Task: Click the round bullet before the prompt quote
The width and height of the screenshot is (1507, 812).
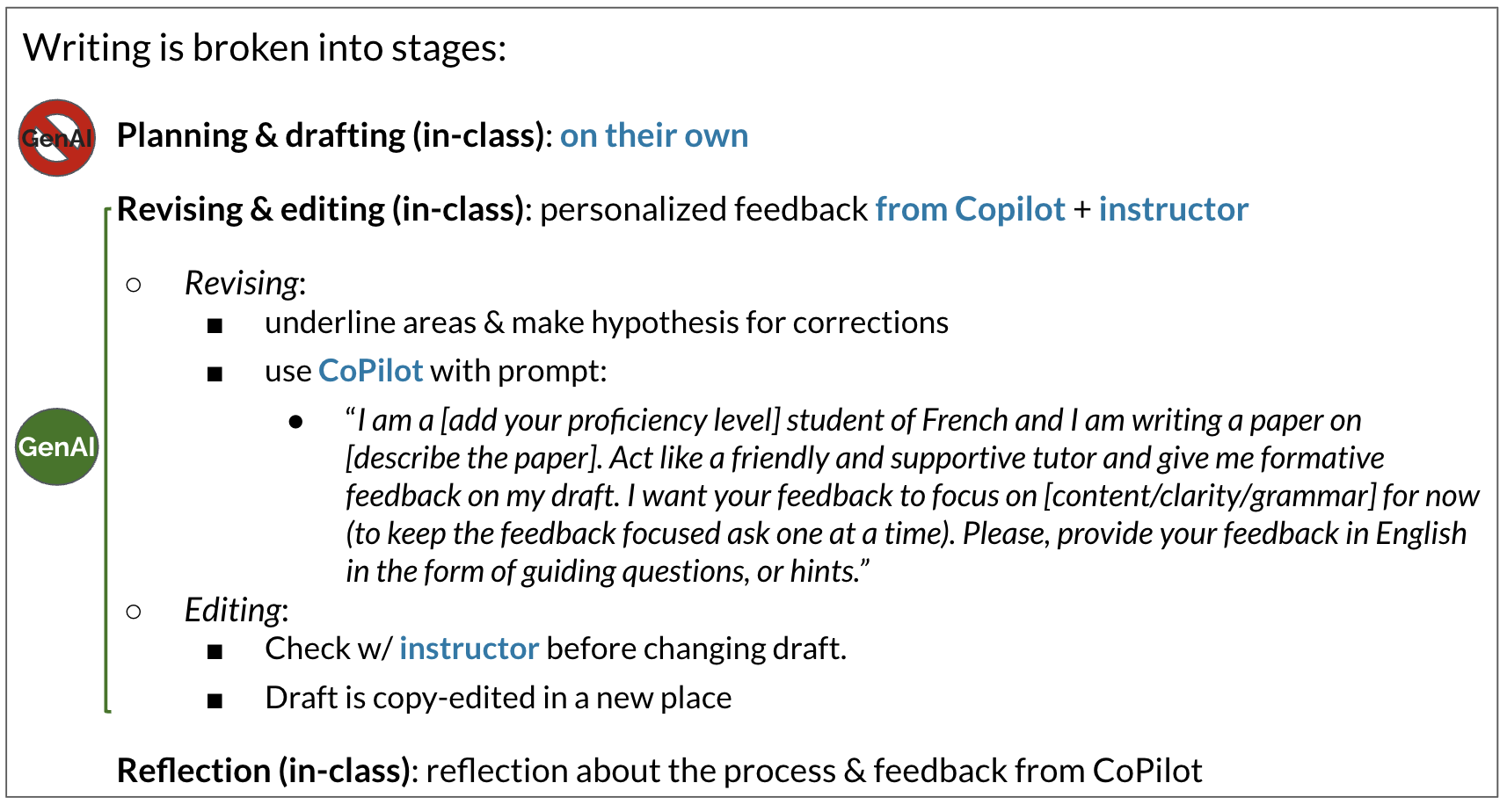Action: pyautogui.click(x=295, y=422)
